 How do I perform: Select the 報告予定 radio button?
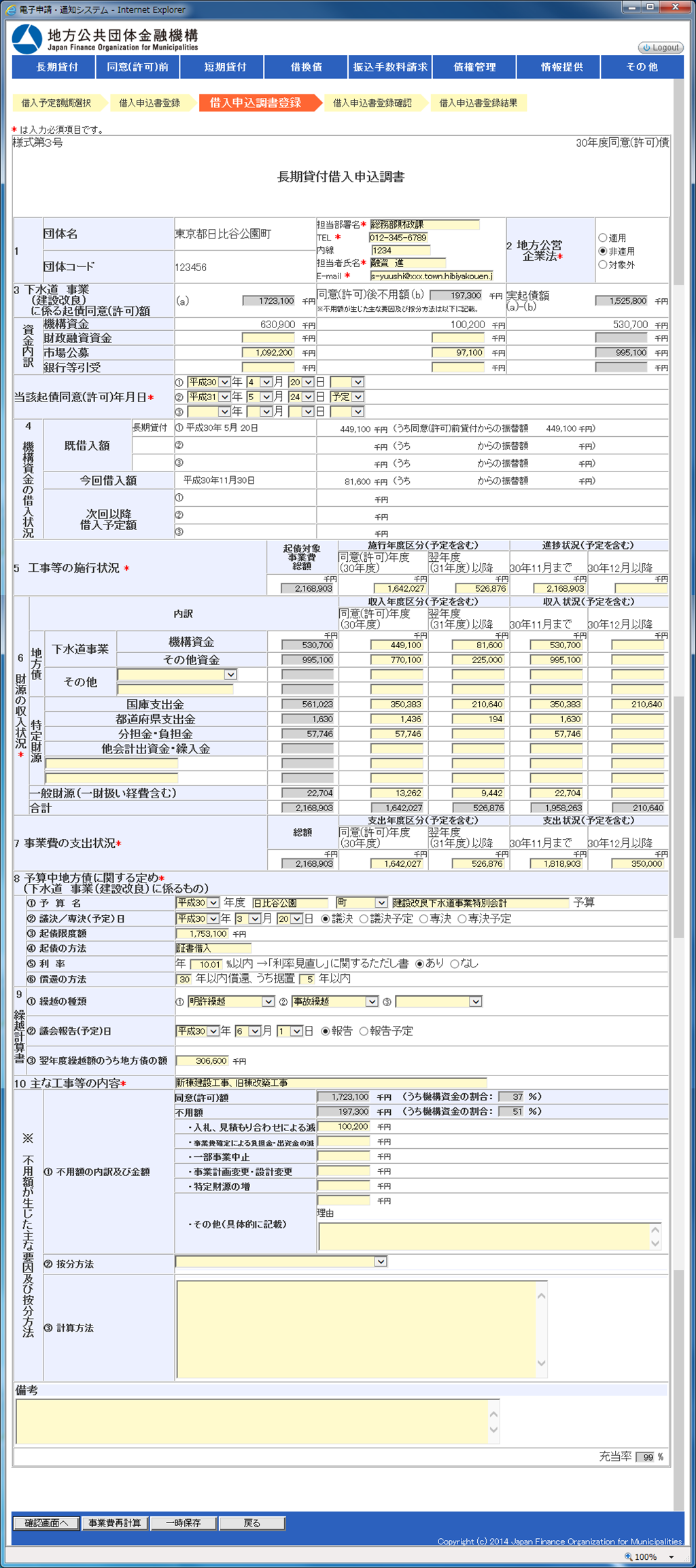click(364, 1031)
